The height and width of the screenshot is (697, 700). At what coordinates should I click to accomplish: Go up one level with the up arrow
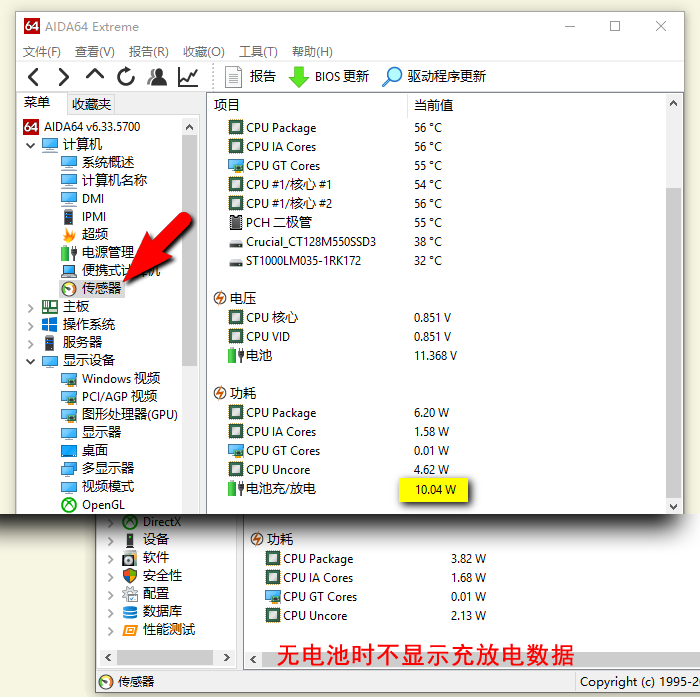click(x=95, y=75)
